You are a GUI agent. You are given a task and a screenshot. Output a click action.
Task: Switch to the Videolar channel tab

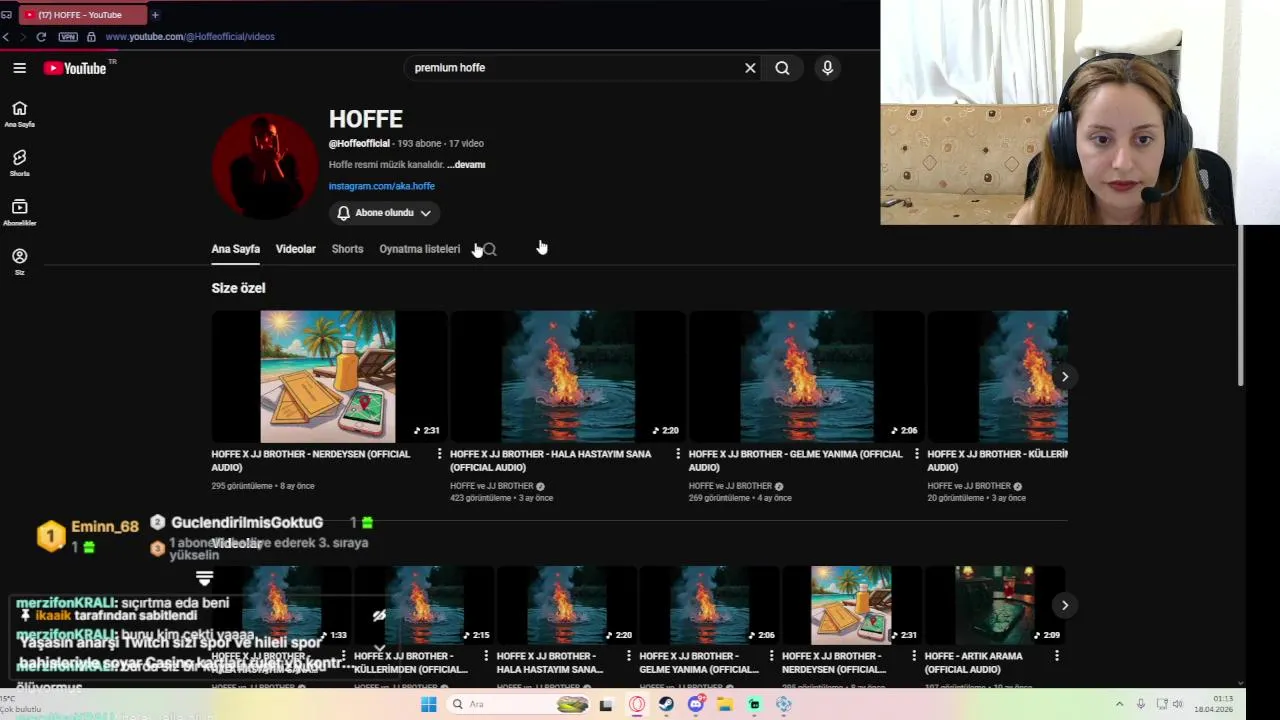(x=296, y=249)
